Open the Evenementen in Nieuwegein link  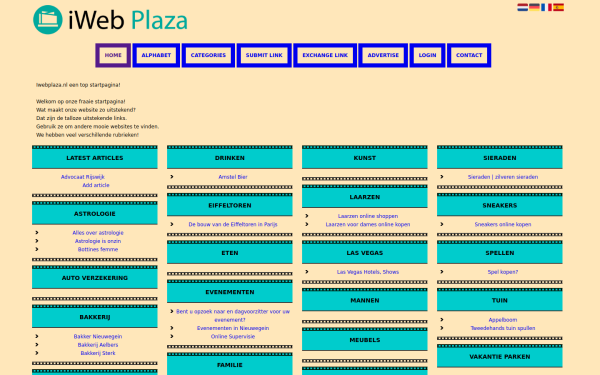click(233, 328)
